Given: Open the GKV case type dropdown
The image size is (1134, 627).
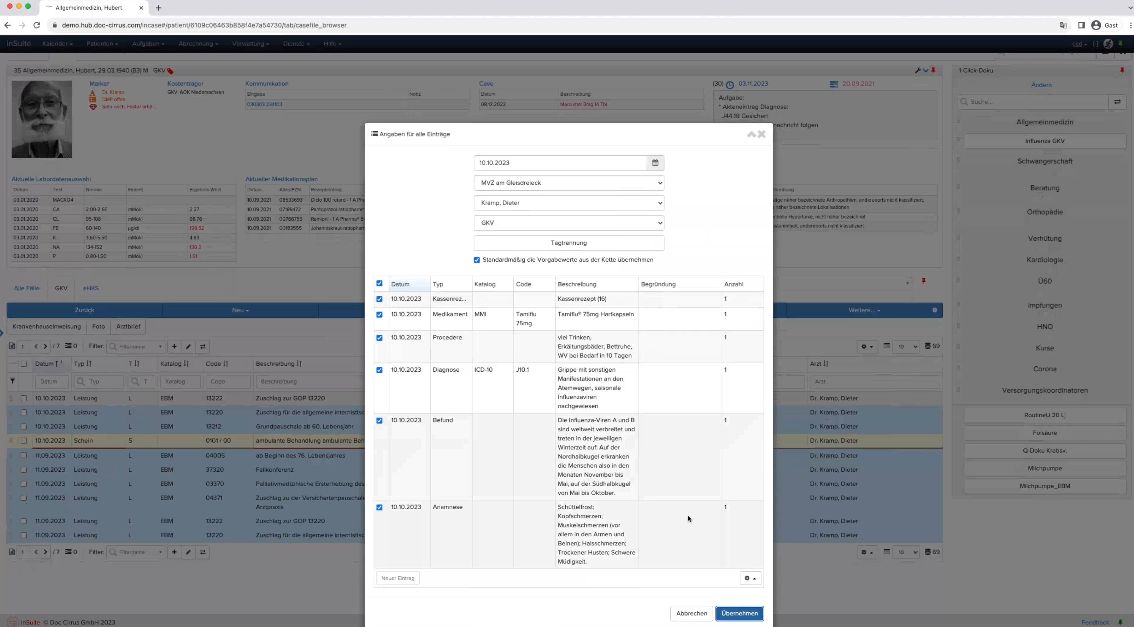Looking at the screenshot, I should [x=569, y=223].
